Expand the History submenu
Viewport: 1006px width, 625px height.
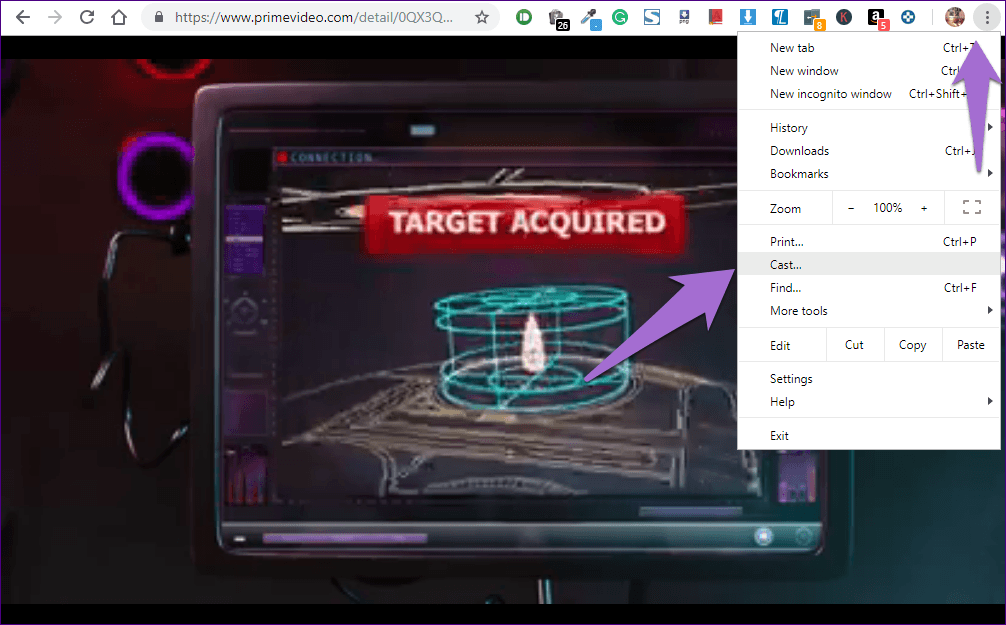tap(789, 128)
